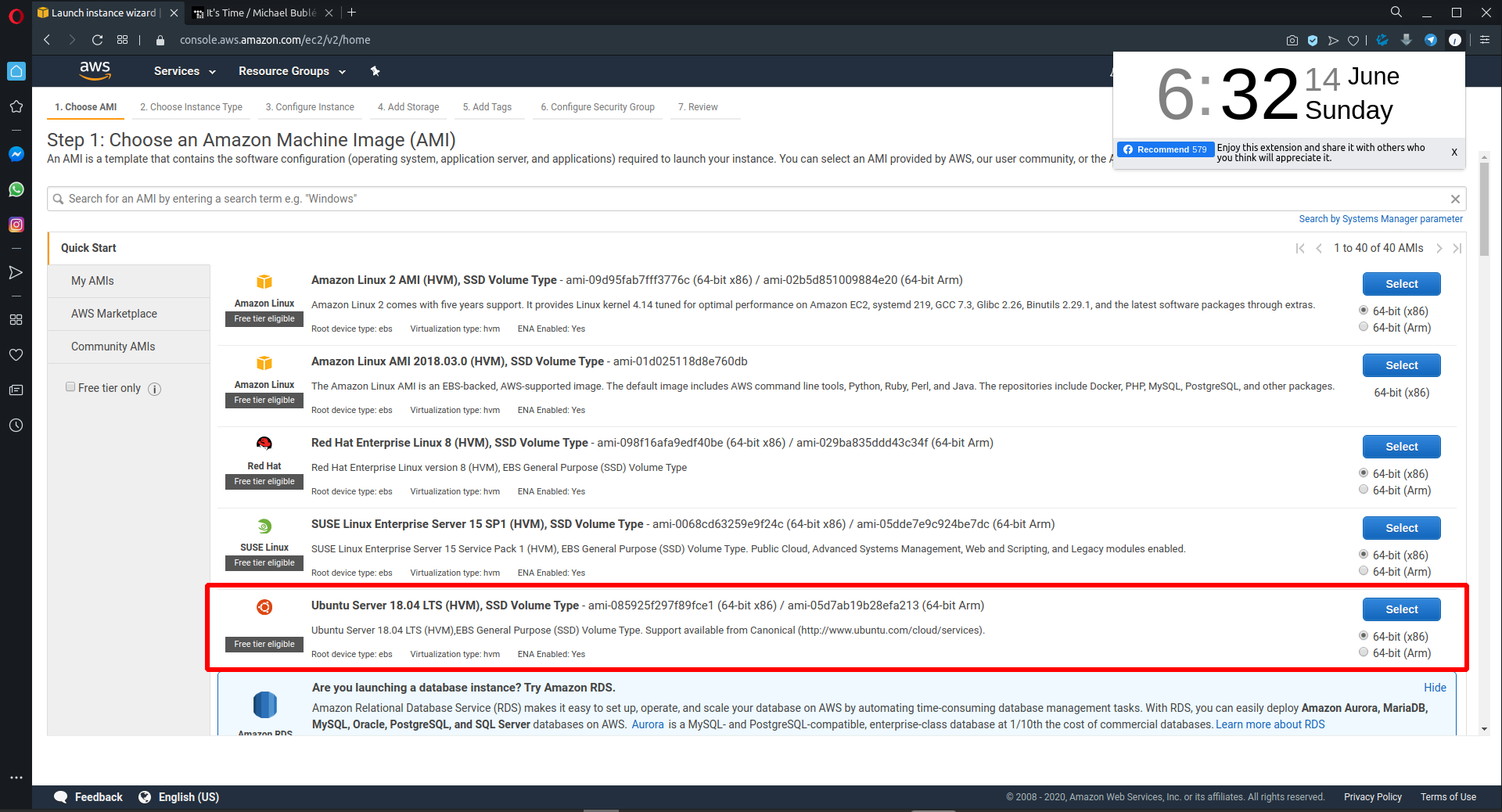
Task: Open the bookmarks star in the Opera sidebar
Action: pos(16,106)
